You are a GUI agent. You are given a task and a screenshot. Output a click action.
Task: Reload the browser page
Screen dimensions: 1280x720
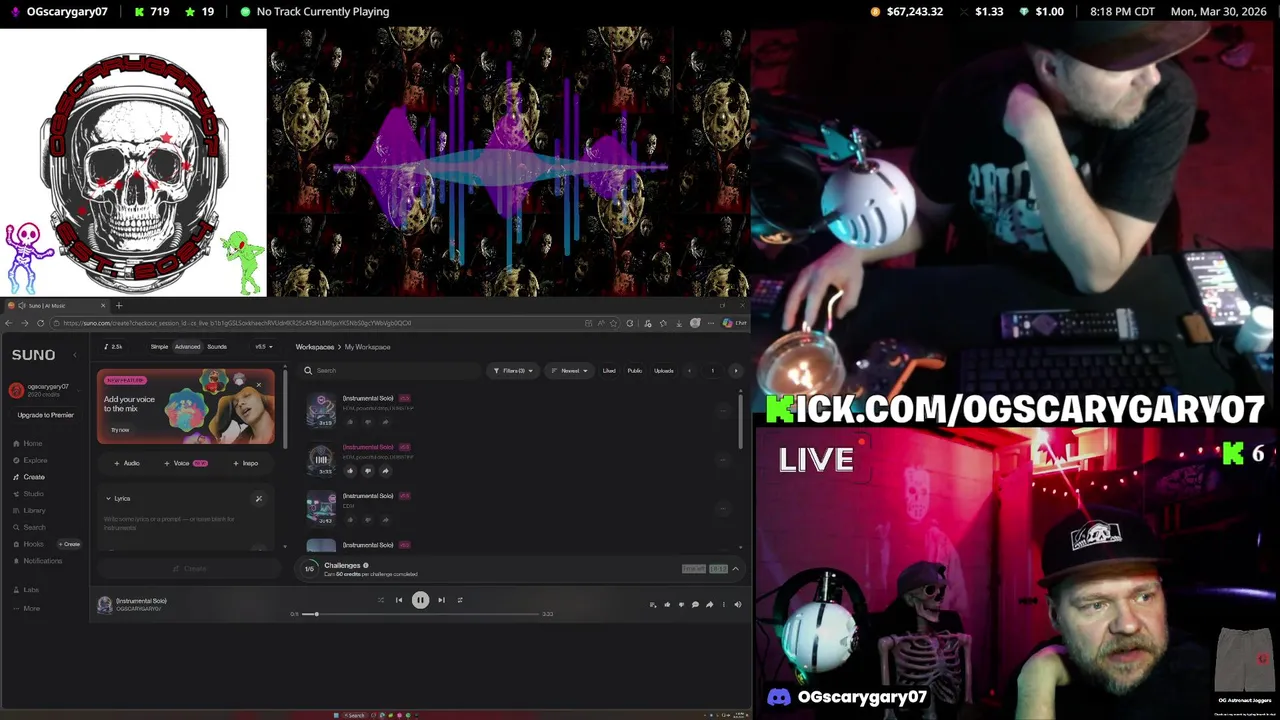coord(40,323)
